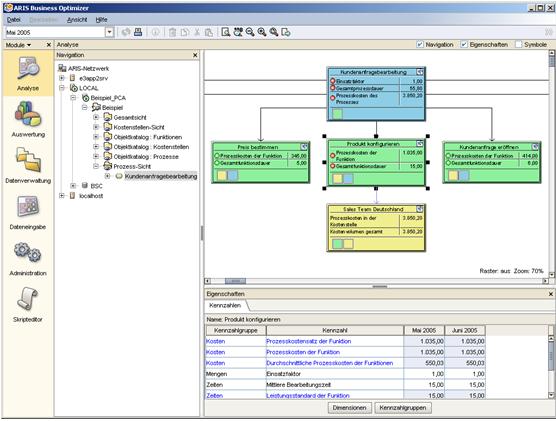Open the Analyse module
This screenshot has height=421, width=556.
[28, 73]
